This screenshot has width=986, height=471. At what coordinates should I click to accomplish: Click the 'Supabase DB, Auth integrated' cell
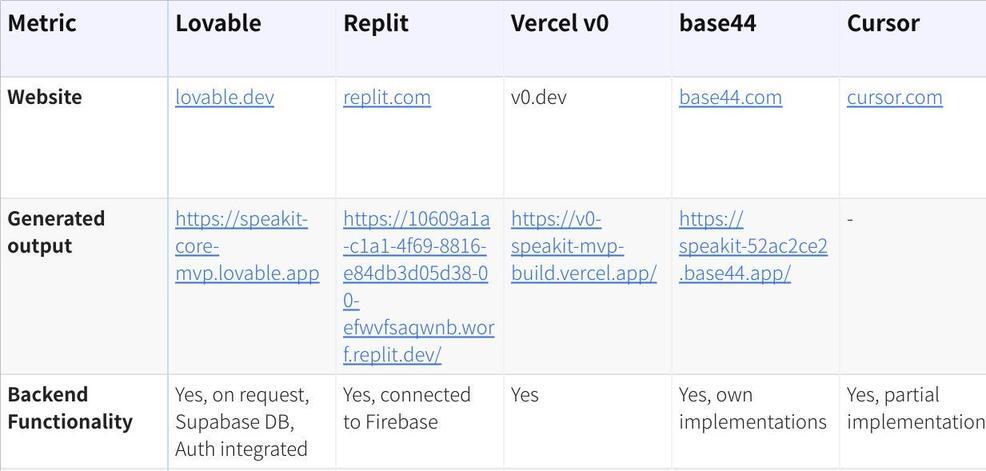point(241,422)
